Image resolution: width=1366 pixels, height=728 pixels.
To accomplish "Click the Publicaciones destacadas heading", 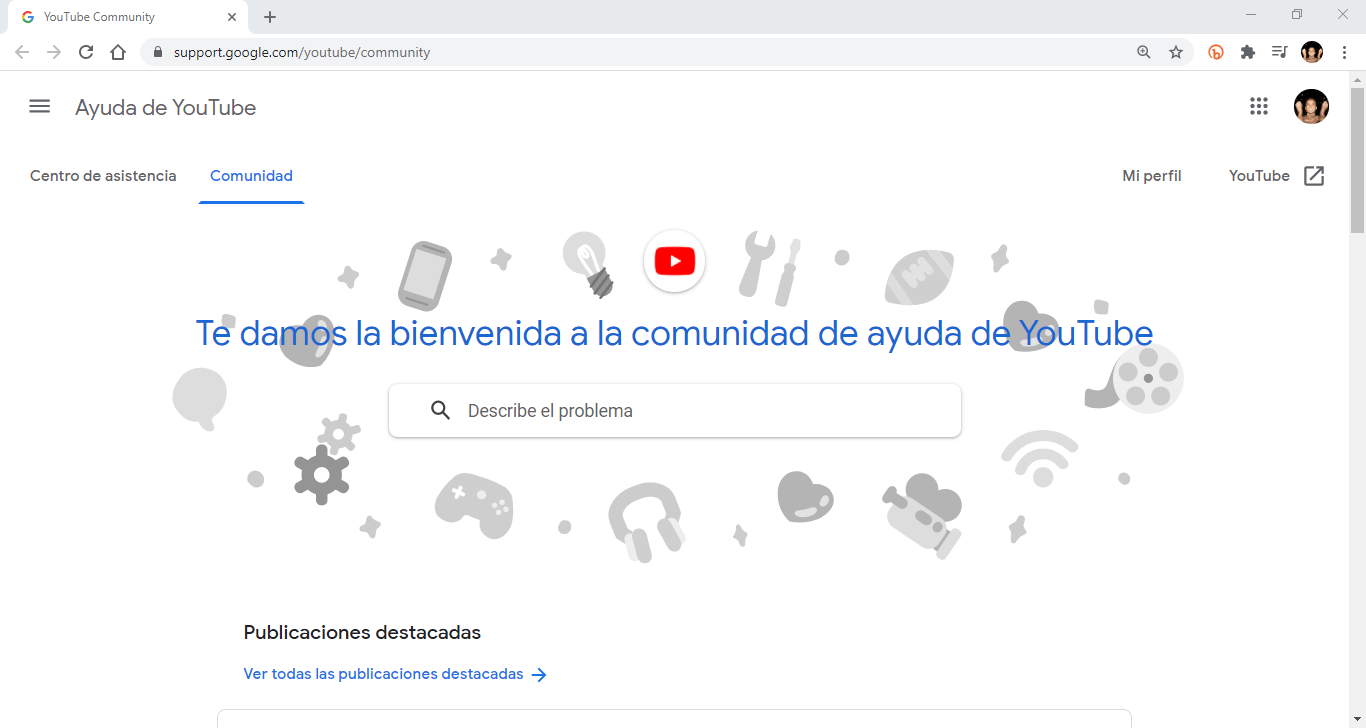I will coord(362,632).
